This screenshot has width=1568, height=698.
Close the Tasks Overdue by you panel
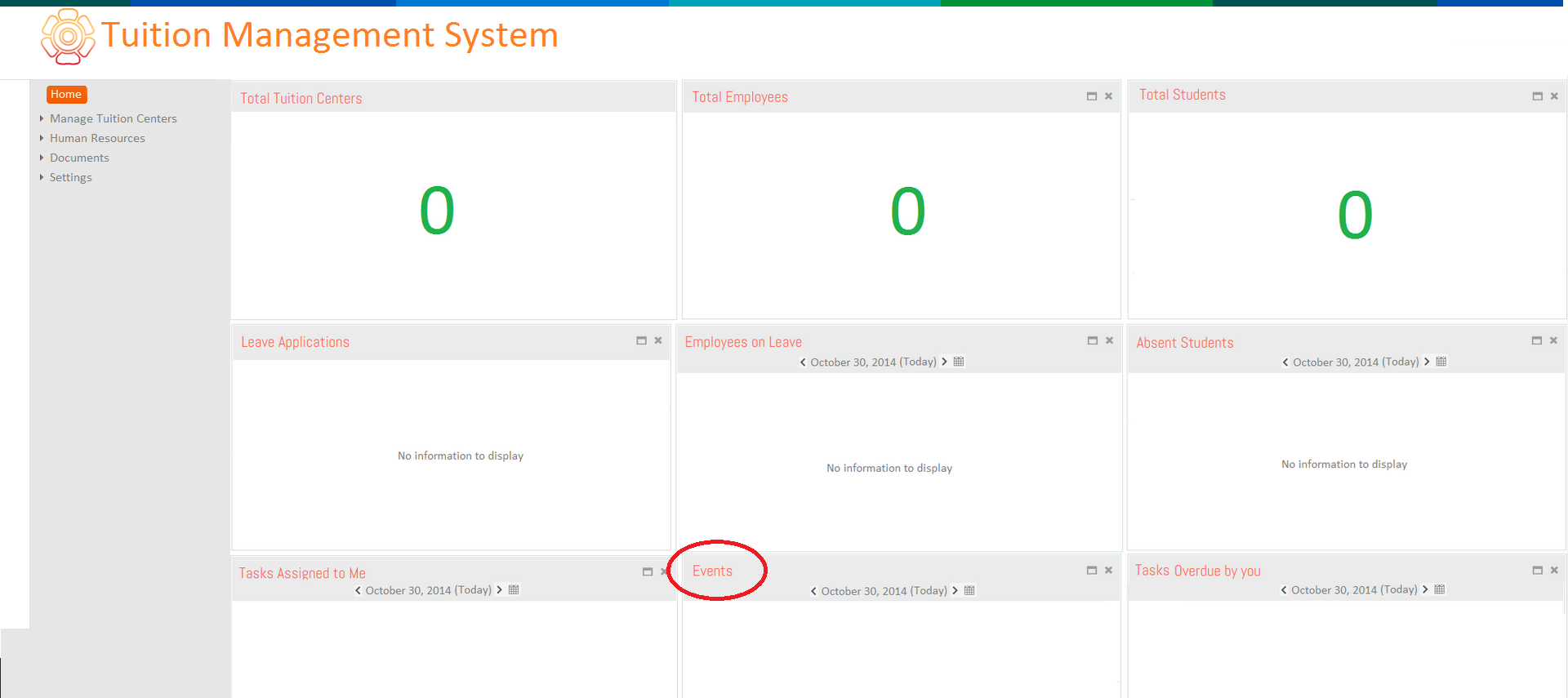point(1554,571)
